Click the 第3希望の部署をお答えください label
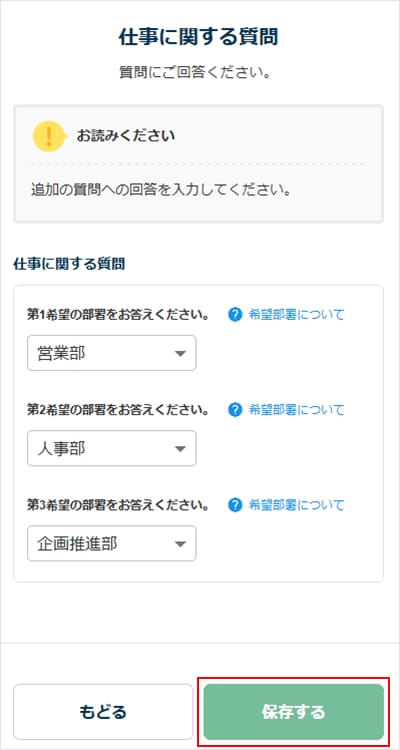Image resolution: width=400 pixels, height=750 pixels. [x=118, y=506]
